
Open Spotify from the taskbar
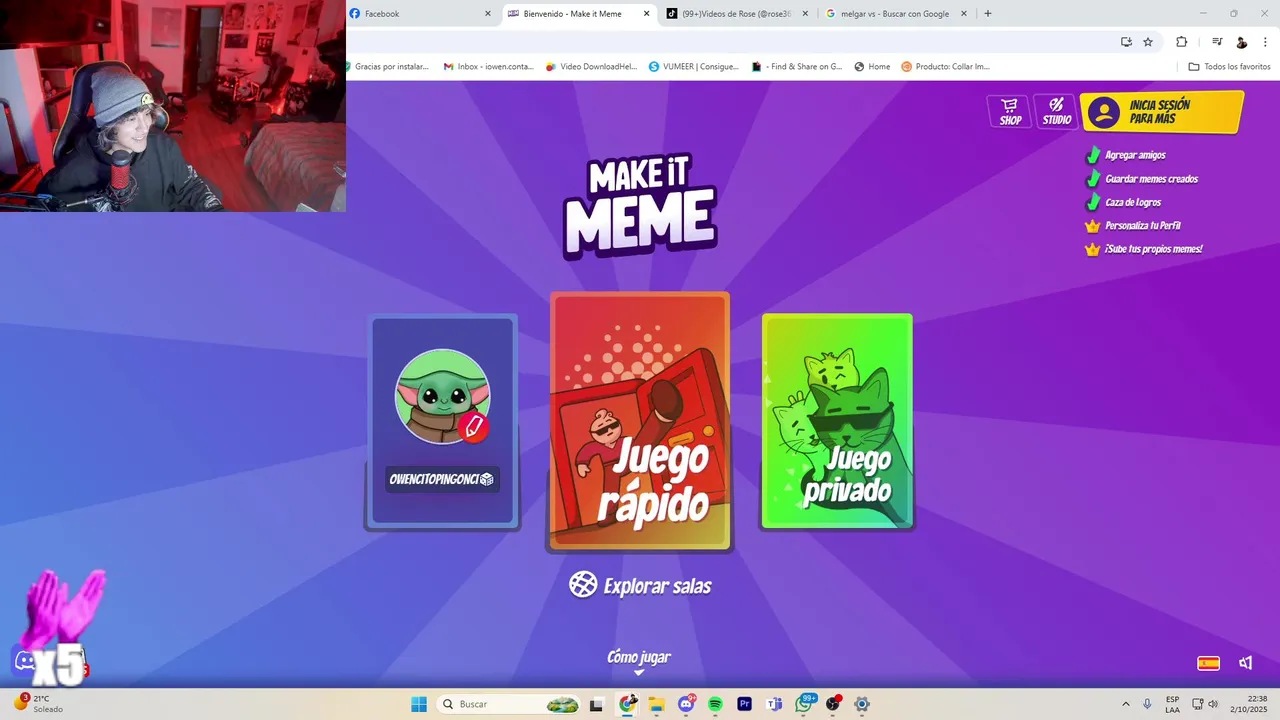pyautogui.click(x=715, y=704)
